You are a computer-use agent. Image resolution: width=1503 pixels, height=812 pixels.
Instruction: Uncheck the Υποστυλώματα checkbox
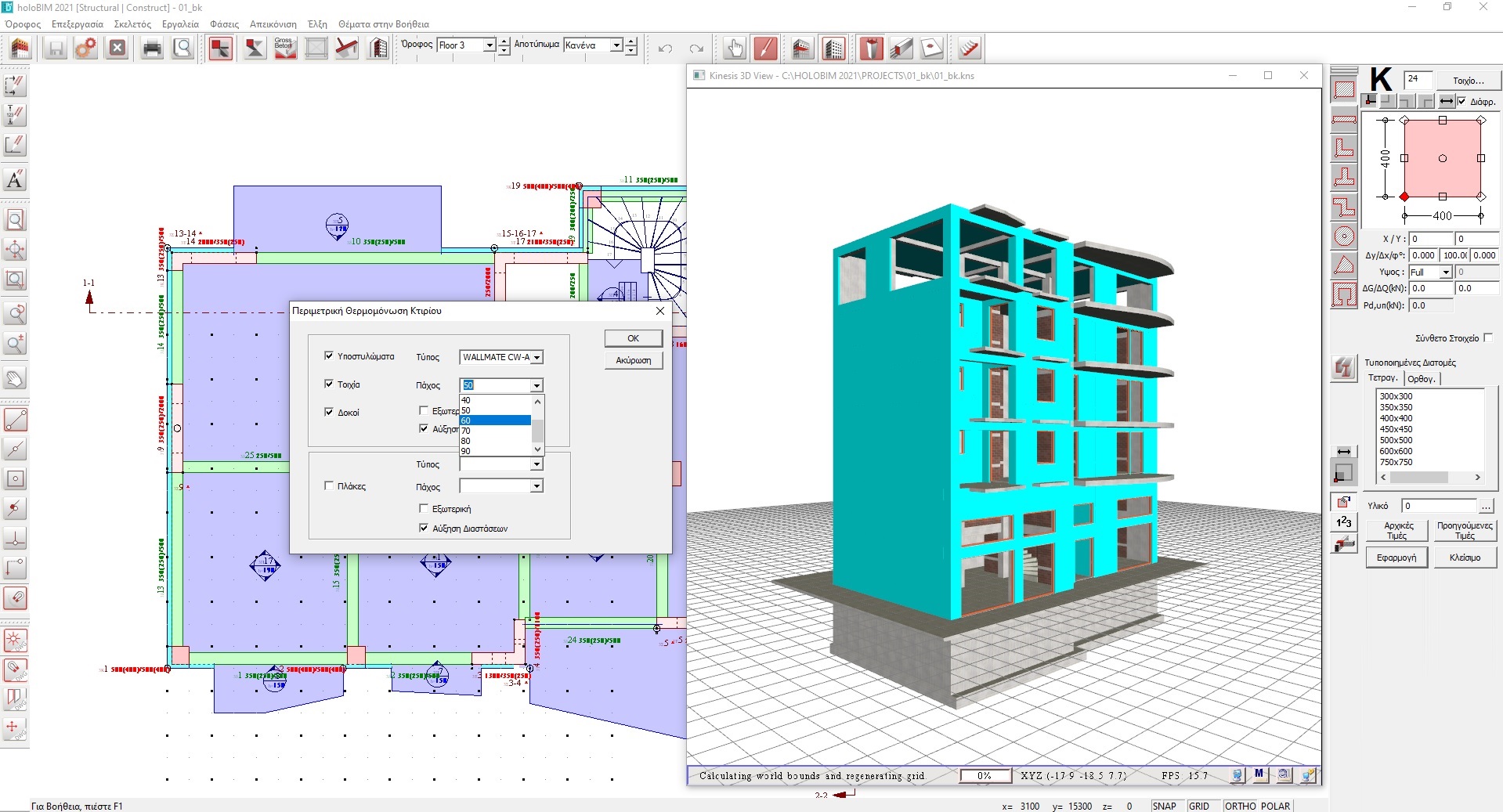coord(329,355)
